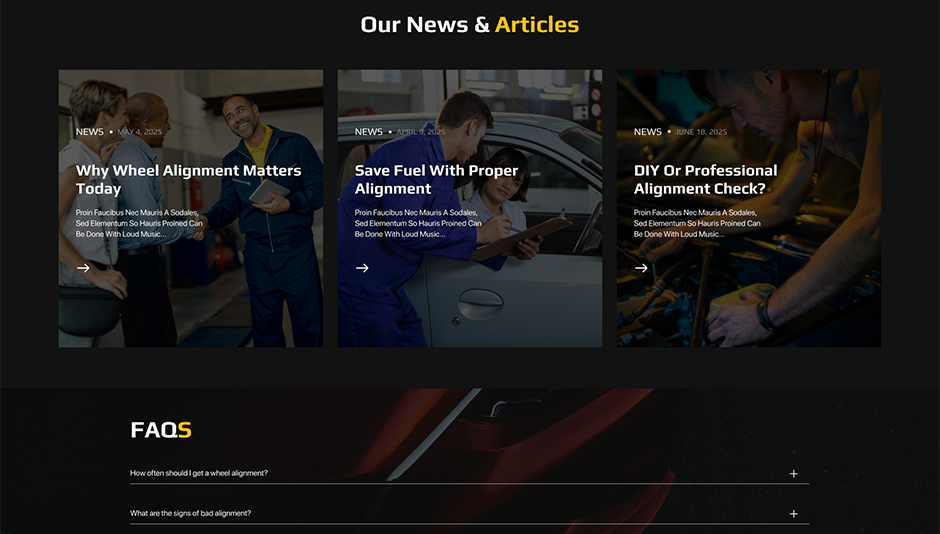
Task: Open 'Why Wheel Alignment Matters Today' title
Action: (x=188, y=179)
